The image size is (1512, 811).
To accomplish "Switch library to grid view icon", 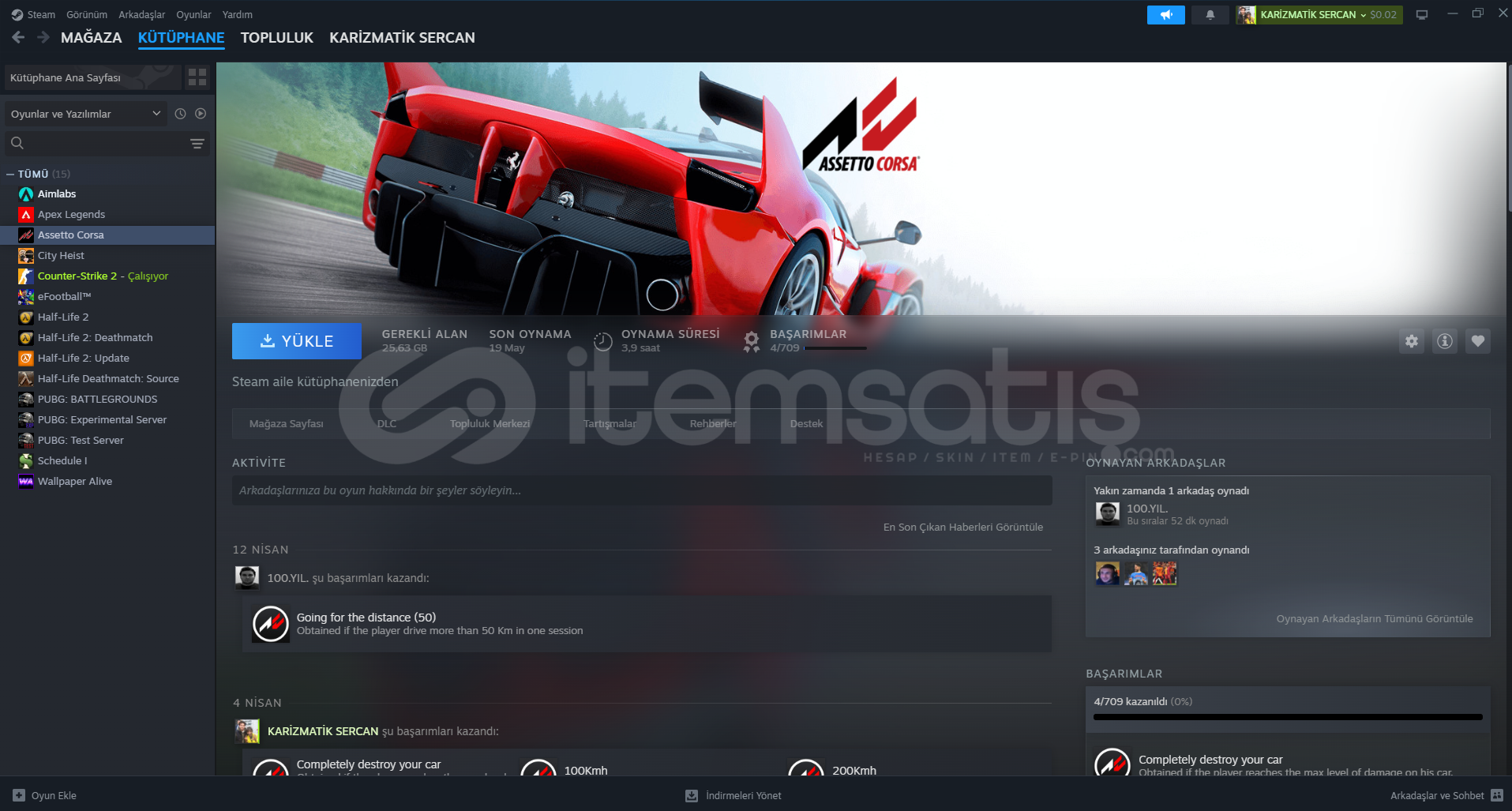I will coord(197,77).
